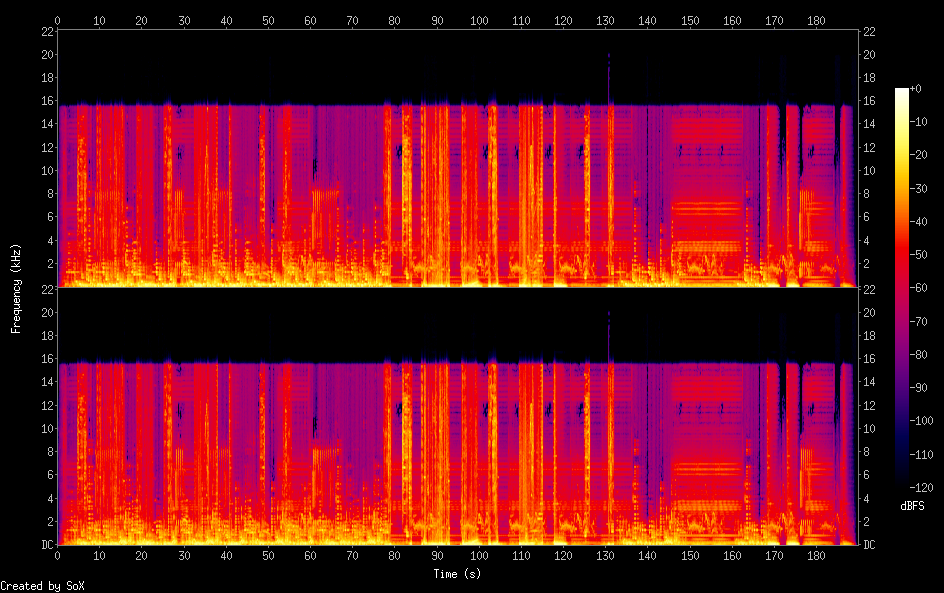Click '150' on the bottom time axis
Viewport: 944px width, 593px height.
click(689, 556)
